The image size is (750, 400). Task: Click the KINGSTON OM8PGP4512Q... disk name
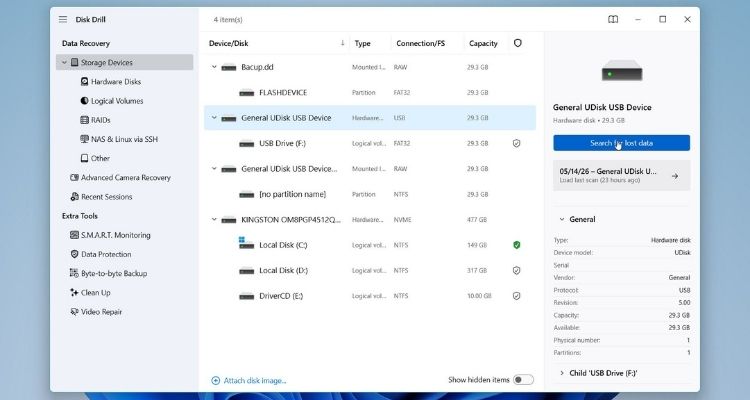pos(291,220)
